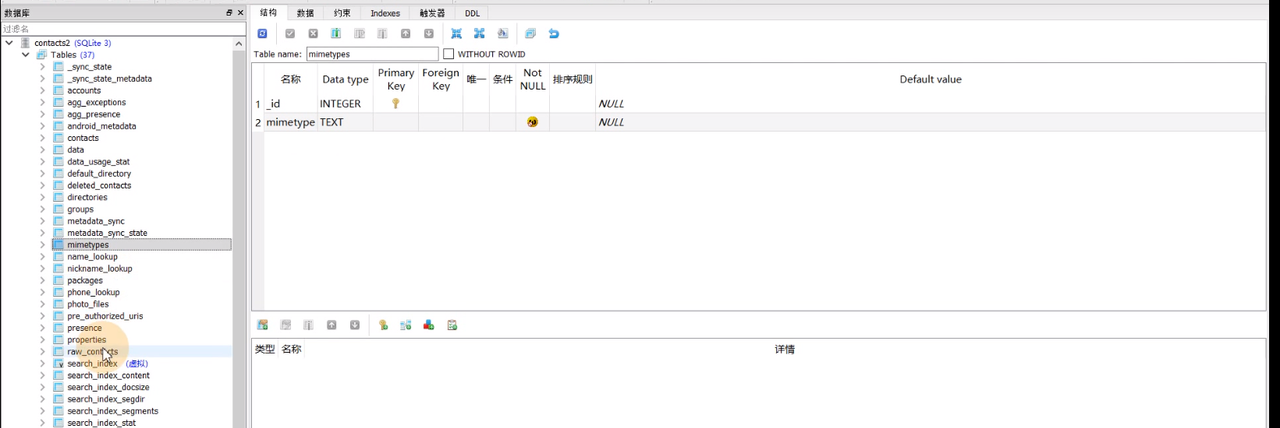This screenshot has width=1280, height=428.
Task: Collapse the contacts2 database node
Action: coord(10,43)
